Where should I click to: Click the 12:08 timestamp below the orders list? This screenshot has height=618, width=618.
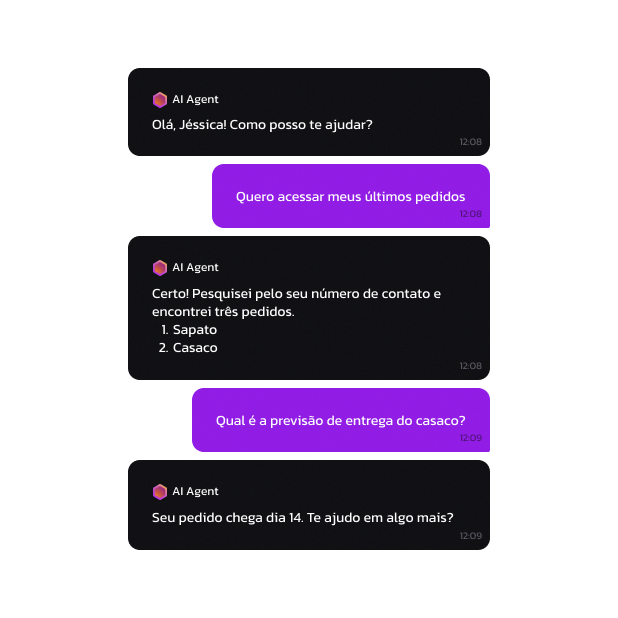click(470, 366)
